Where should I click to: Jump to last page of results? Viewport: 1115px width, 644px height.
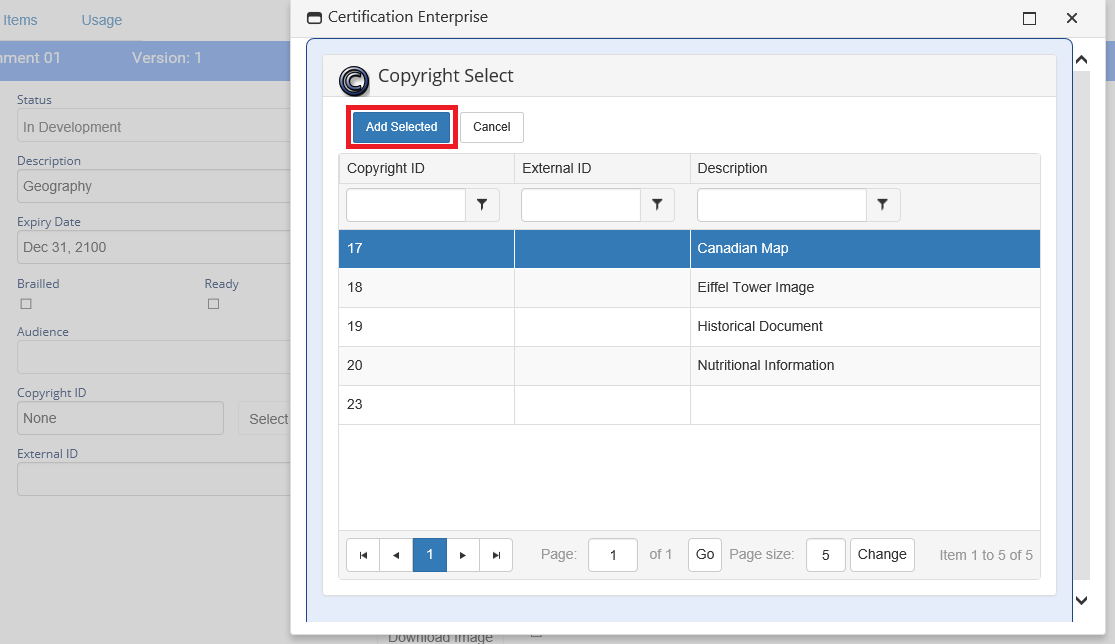tap(496, 555)
